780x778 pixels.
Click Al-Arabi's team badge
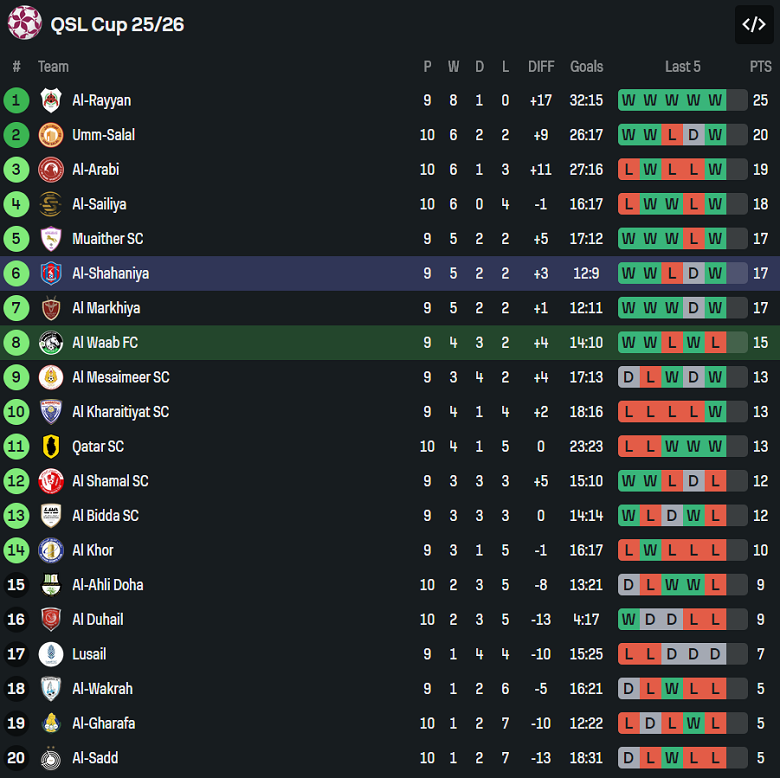tap(51, 170)
